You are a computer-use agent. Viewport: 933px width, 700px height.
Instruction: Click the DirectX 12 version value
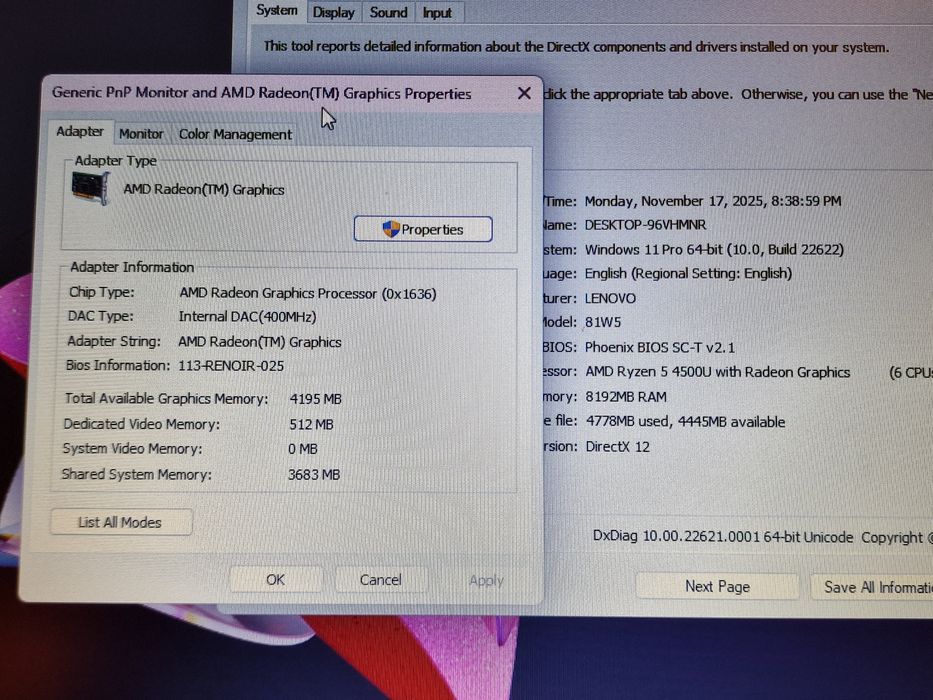pyautogui.click(x=618, y=447)
